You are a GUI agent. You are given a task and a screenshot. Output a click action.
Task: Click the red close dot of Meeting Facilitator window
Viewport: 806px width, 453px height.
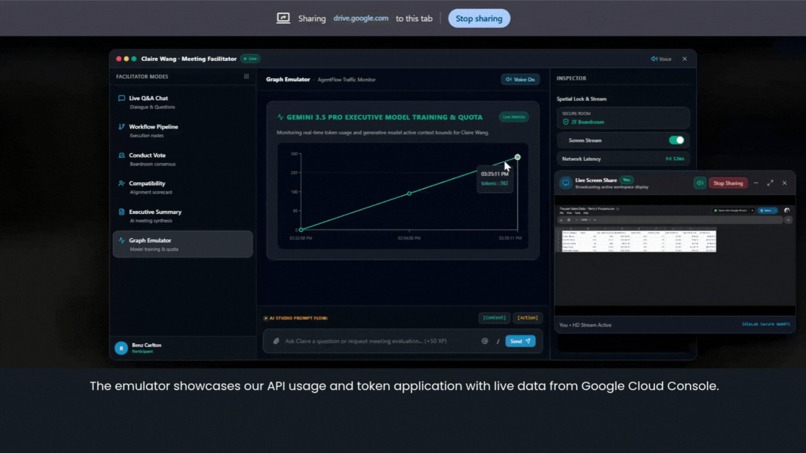click(119, 59)
